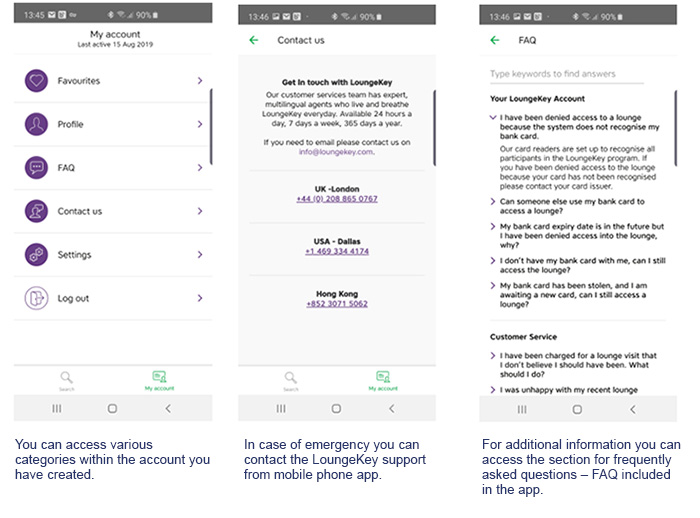
Task: Open My account tab in middle phone
Action: [x=382, y=381]
